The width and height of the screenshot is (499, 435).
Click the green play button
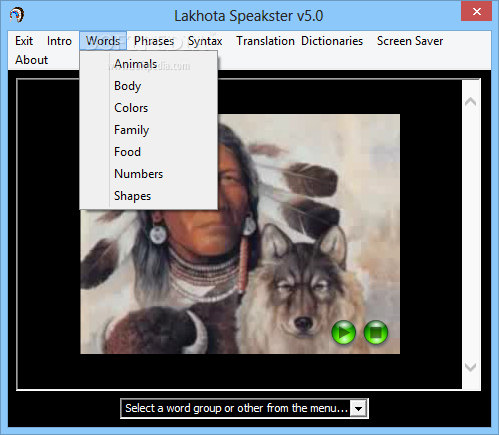(343, 332)
